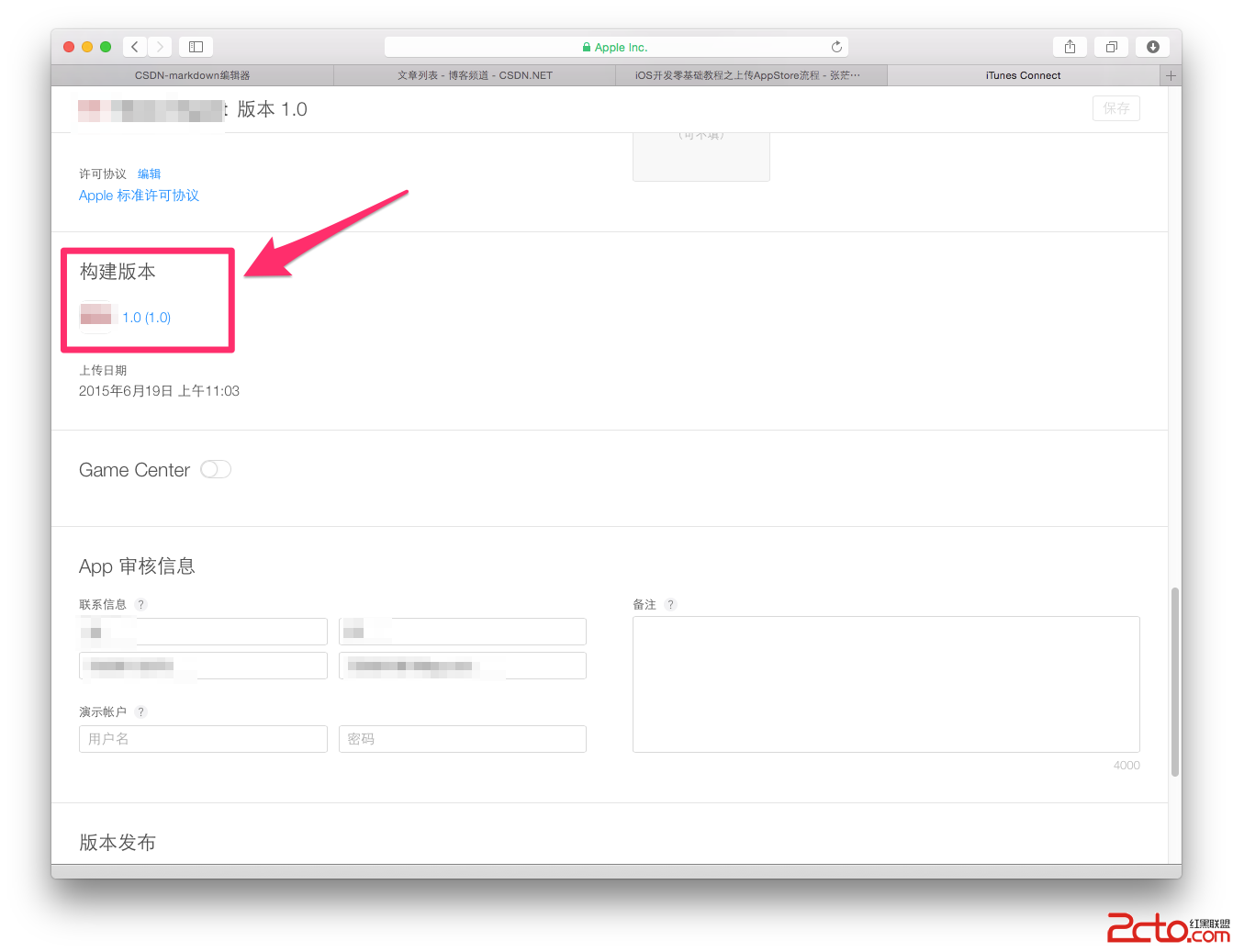Screen dimensions: 1233x952
Task: Click the Safari forward navigation arrow
Action: (x=160, y=47)
